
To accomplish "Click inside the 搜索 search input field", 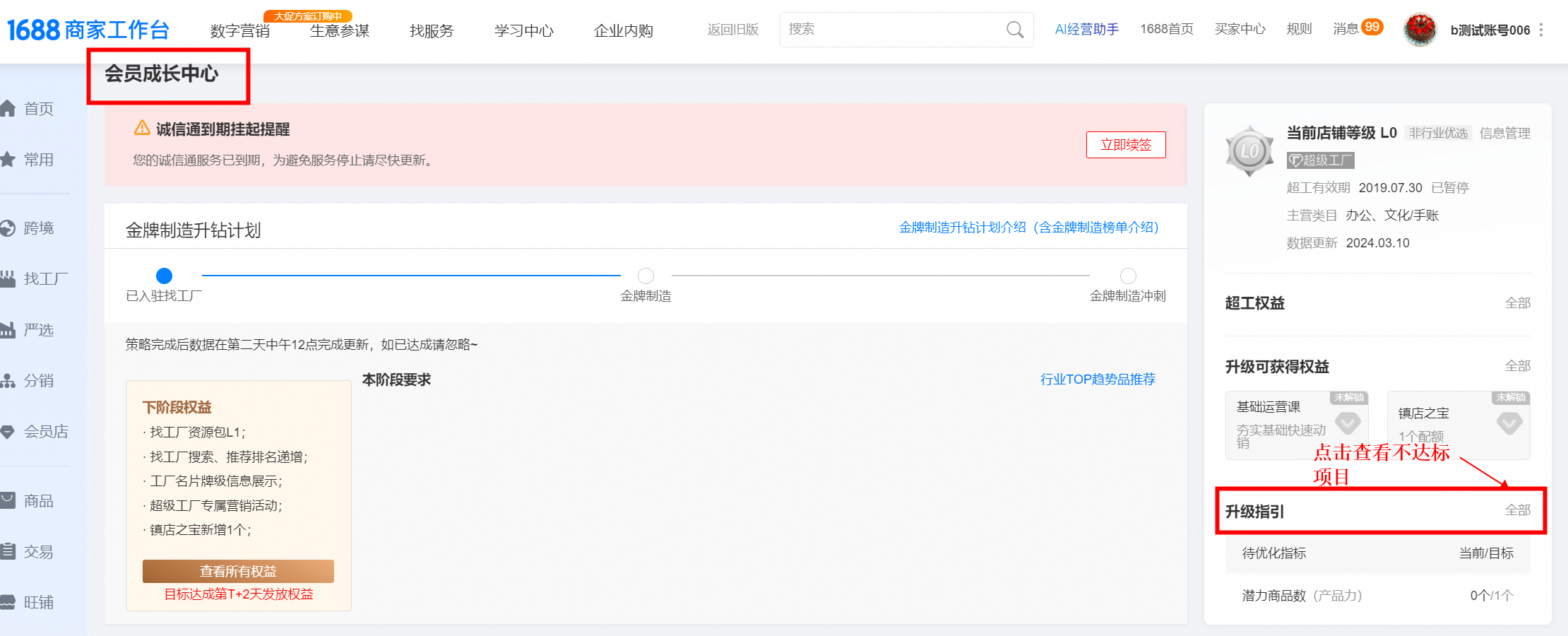I will tap(883, 30).
